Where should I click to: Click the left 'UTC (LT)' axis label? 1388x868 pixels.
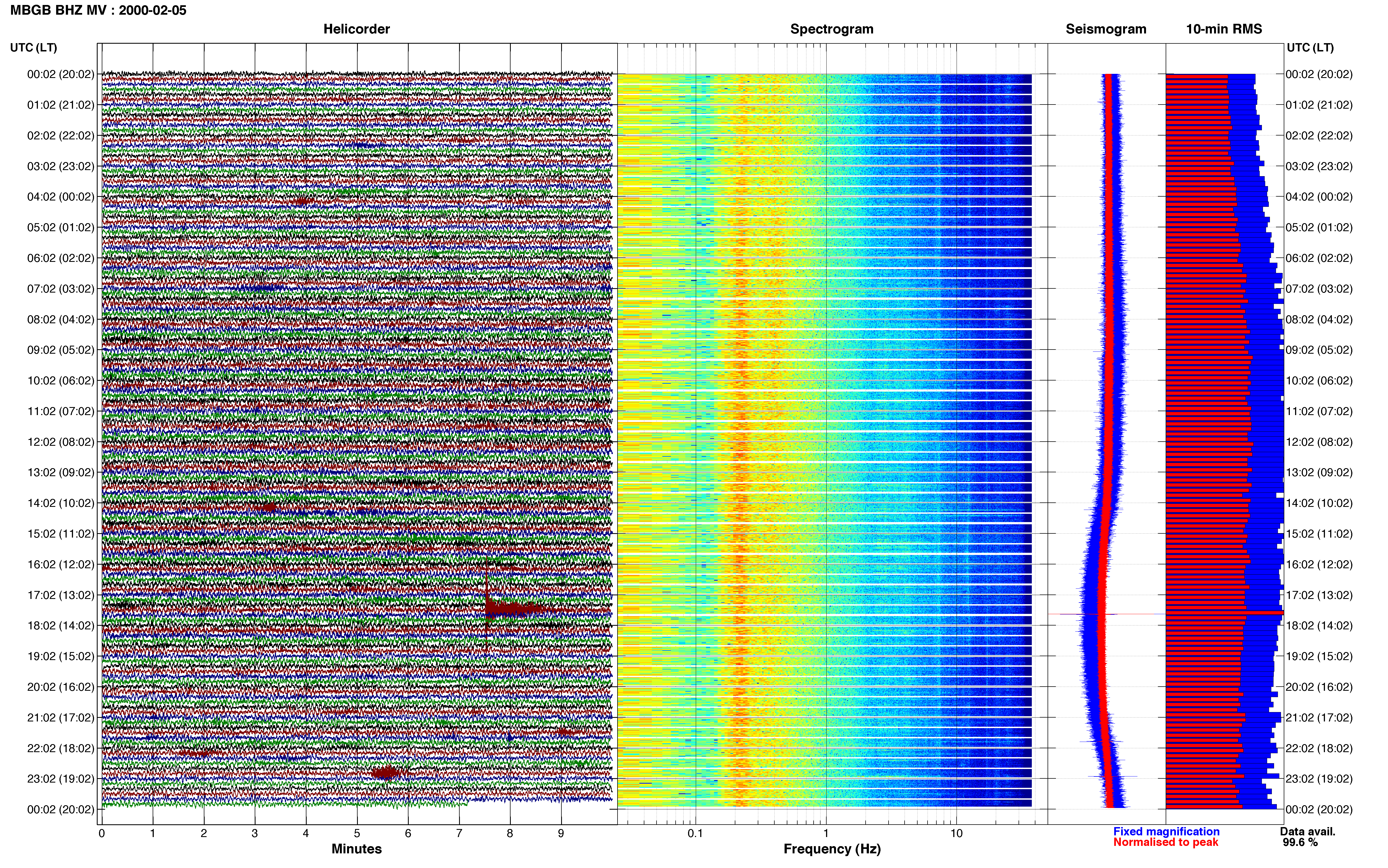34,48
